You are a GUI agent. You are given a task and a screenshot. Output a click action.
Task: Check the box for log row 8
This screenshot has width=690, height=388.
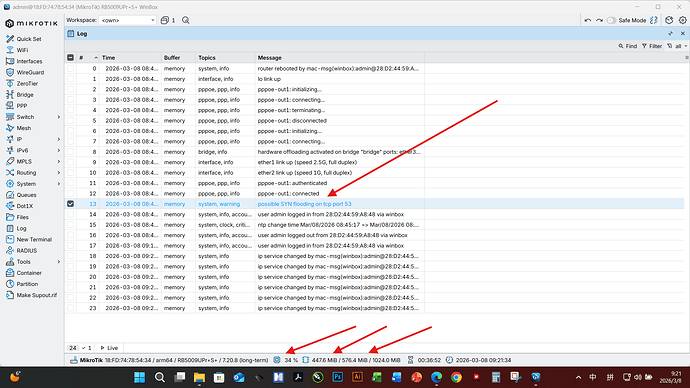coord(70,152)
